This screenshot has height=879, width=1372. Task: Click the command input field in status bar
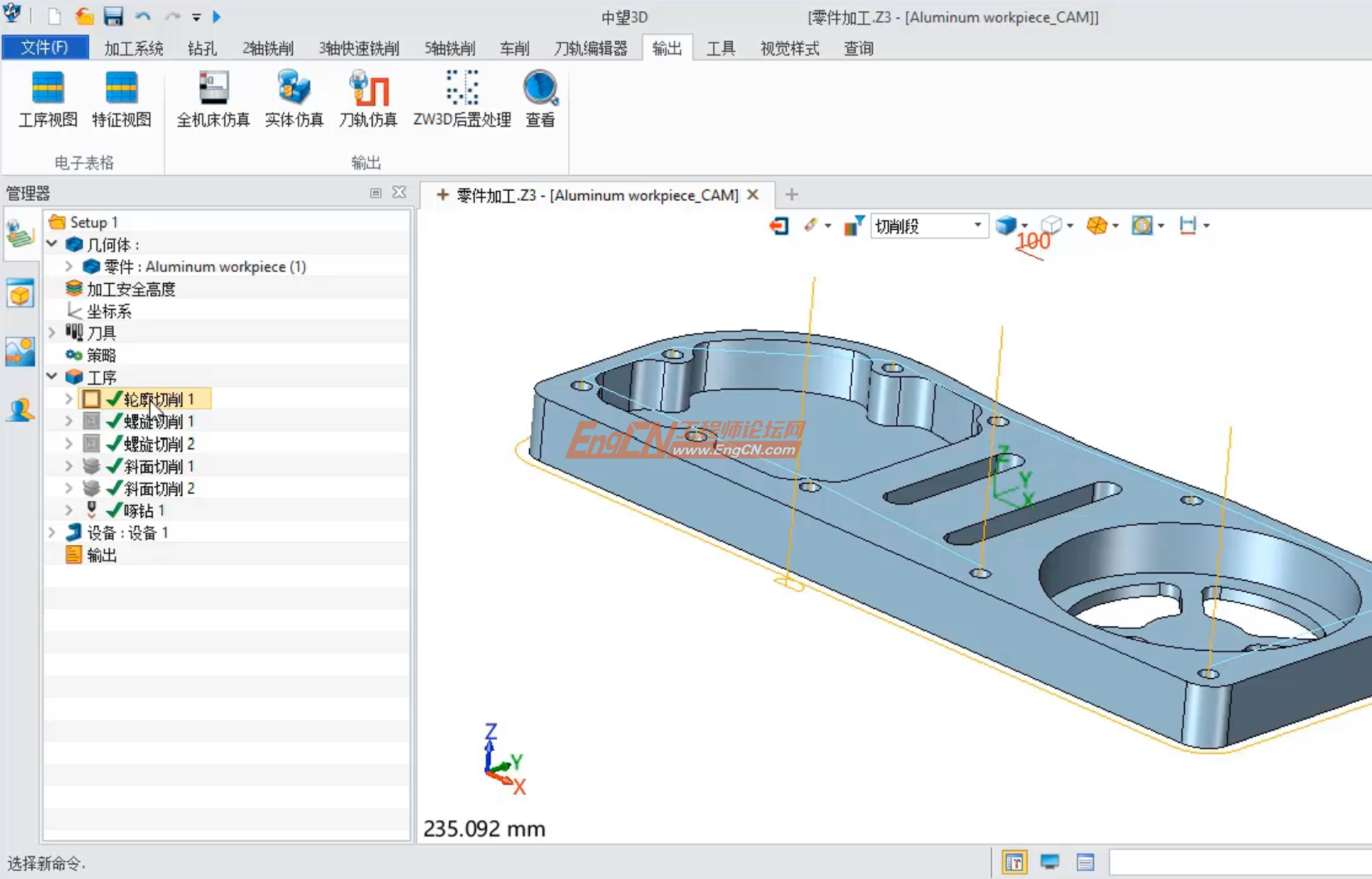click(x=1239, y=863)
